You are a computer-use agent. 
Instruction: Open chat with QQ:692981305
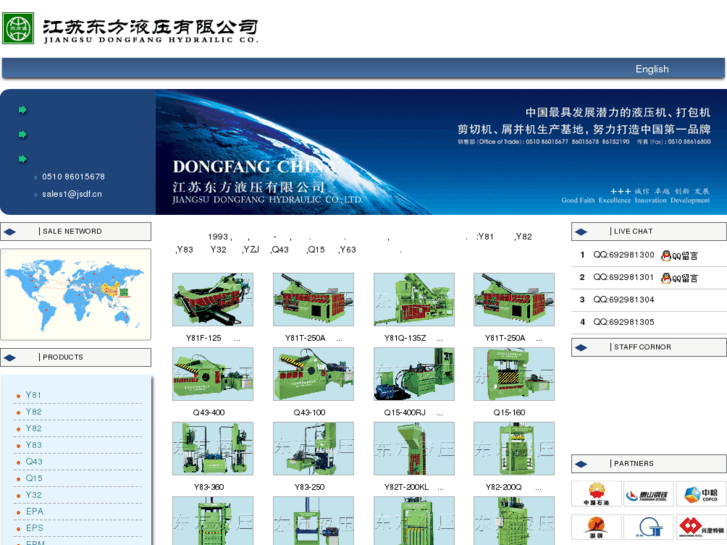point(623,322)
